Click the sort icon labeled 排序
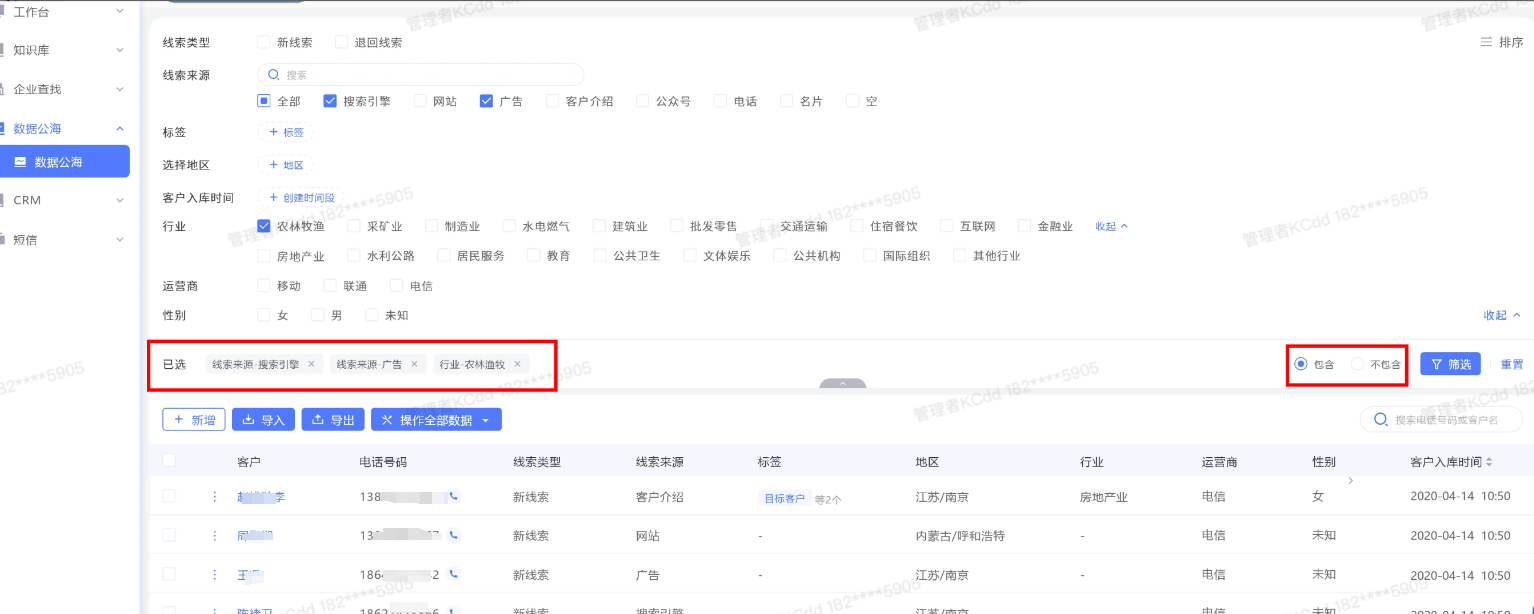The height and width of the screenshot is (614, 1534). [1501, 42]
